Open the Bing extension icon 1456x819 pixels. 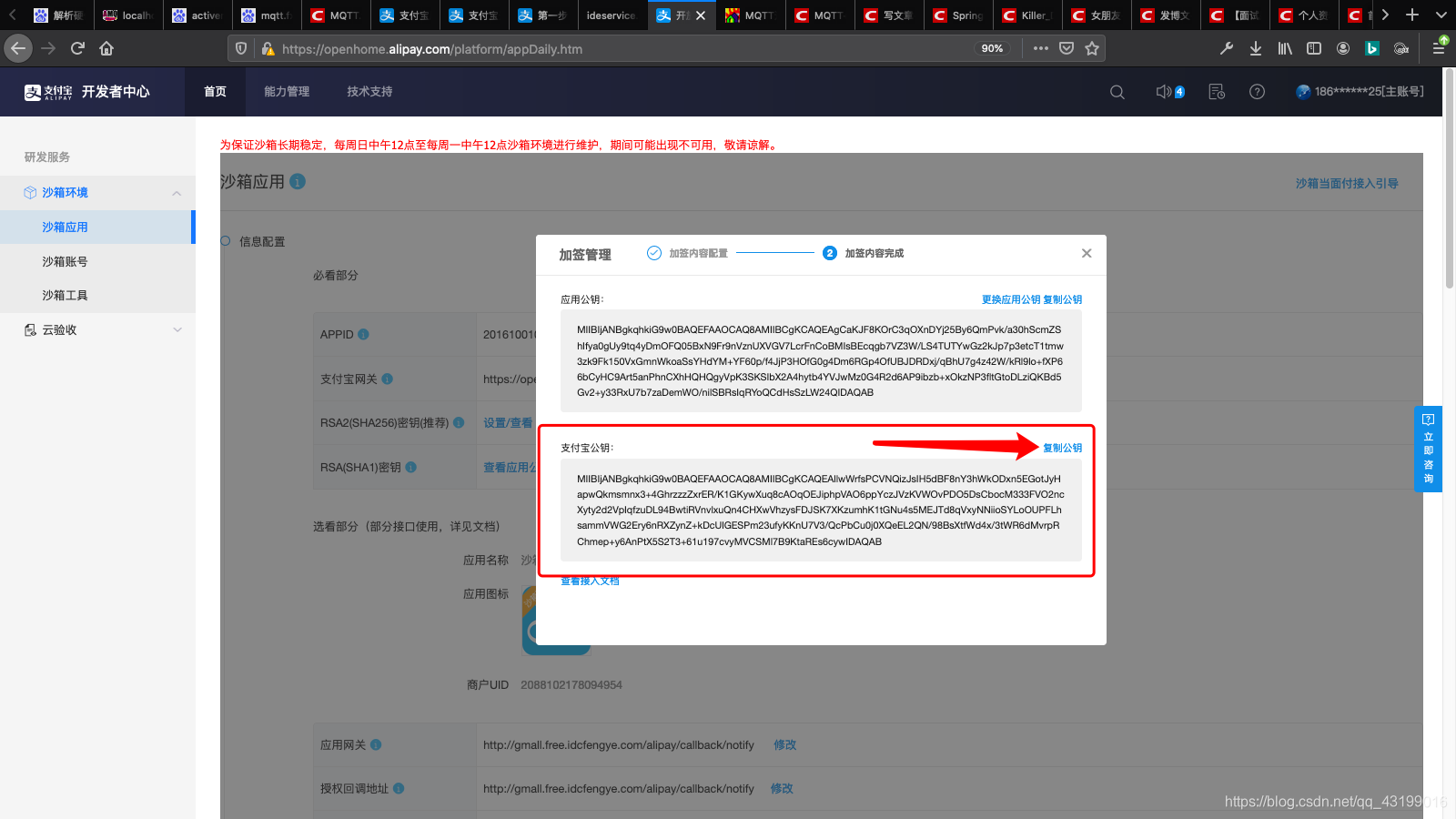1372,48
